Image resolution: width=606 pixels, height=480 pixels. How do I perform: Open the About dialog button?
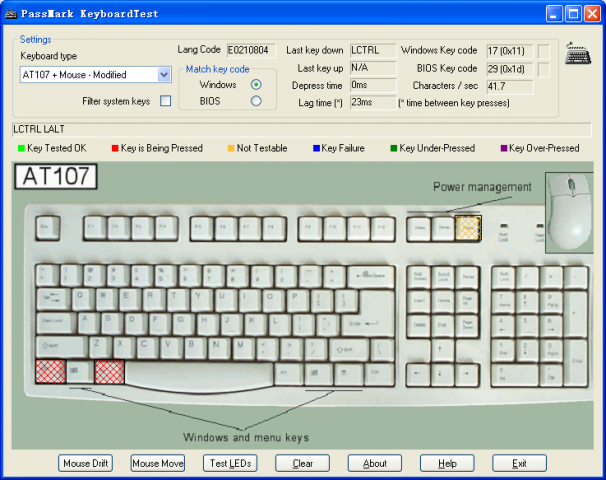pyautogui.click(x=375, y=463)
